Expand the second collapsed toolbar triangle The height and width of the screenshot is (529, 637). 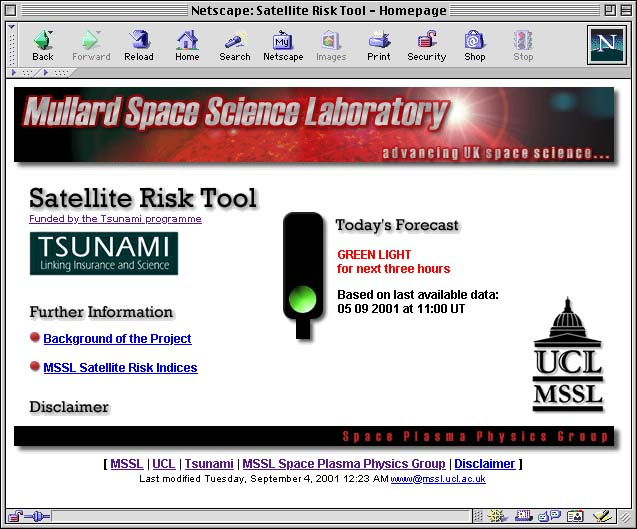46,73
